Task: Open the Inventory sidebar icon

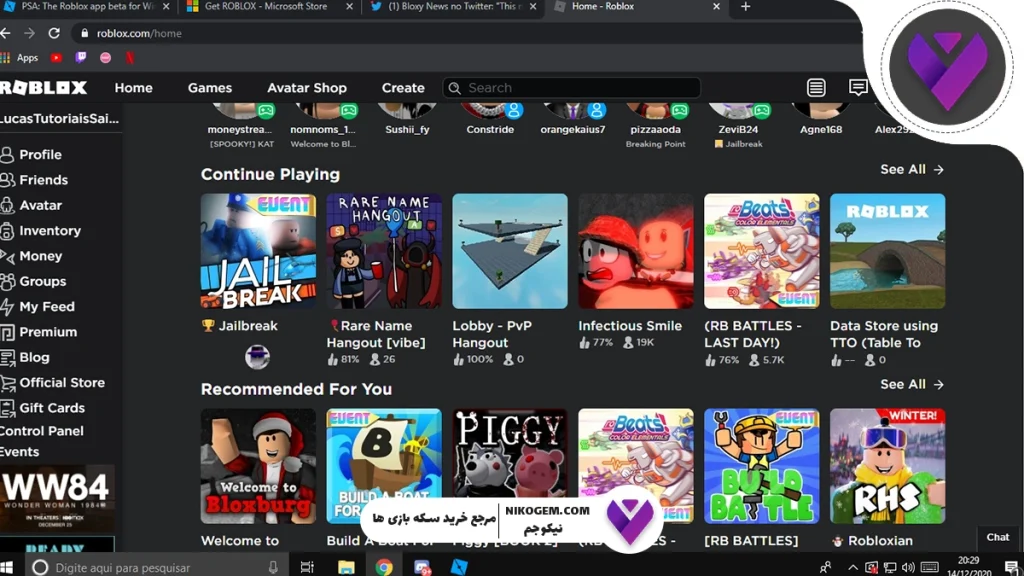Action: click(x=7, y=231)
